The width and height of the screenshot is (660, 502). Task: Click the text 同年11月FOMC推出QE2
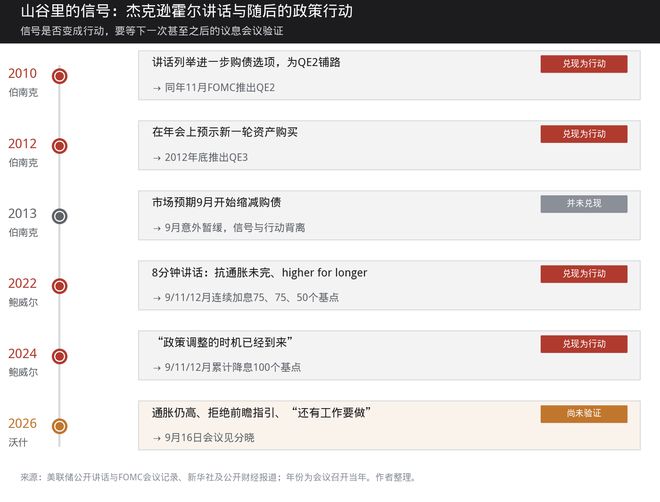[220, 88]
